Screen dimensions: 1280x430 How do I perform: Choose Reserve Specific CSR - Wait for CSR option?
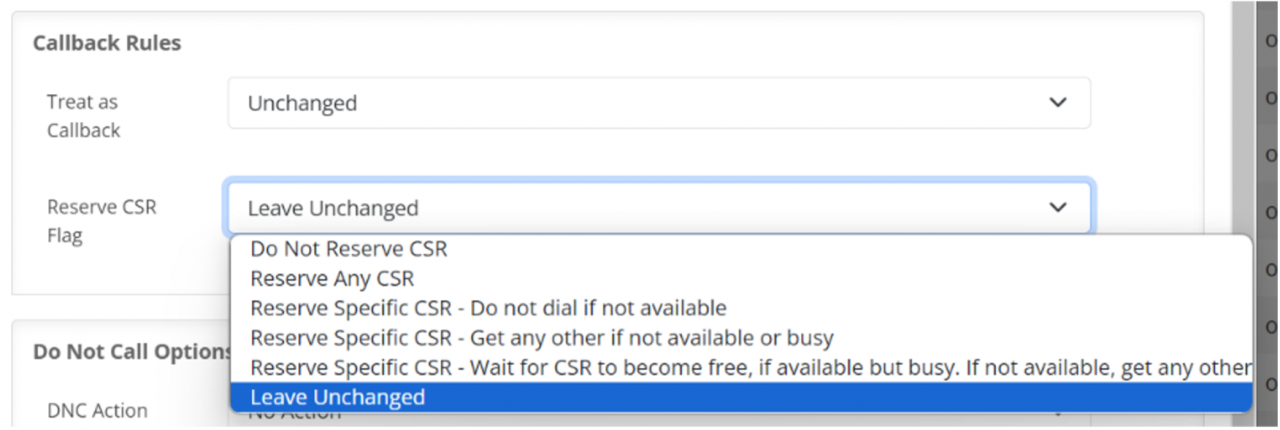click(x=740, y=367)
